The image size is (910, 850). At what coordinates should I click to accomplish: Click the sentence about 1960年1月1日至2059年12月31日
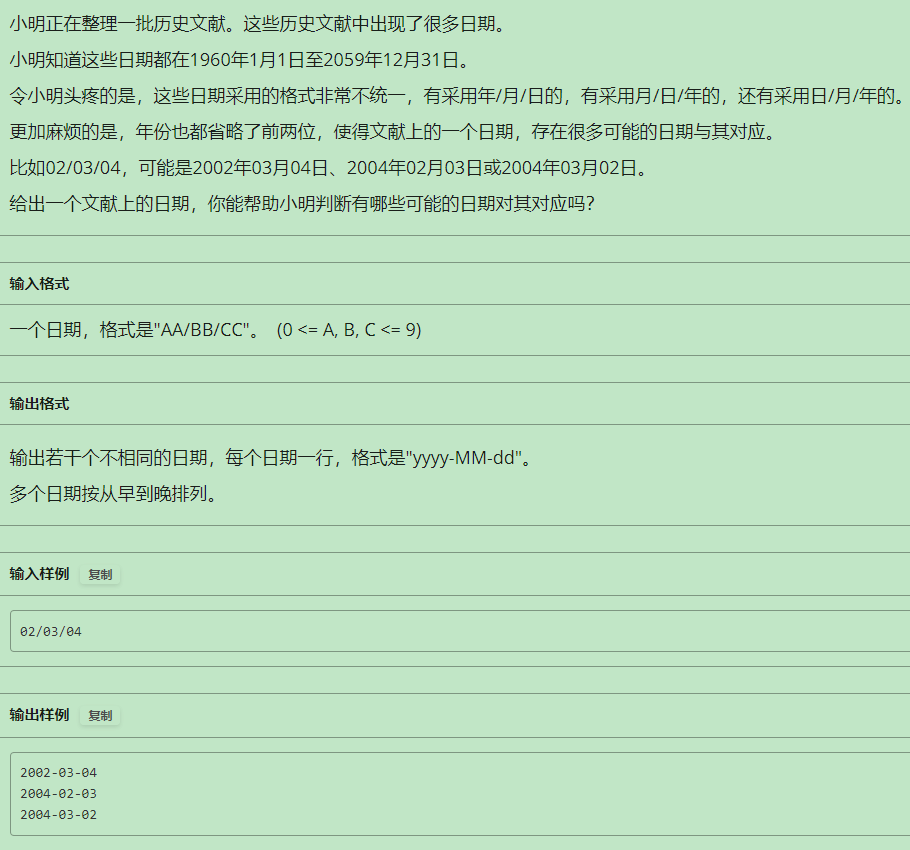(x=241, y=60)
